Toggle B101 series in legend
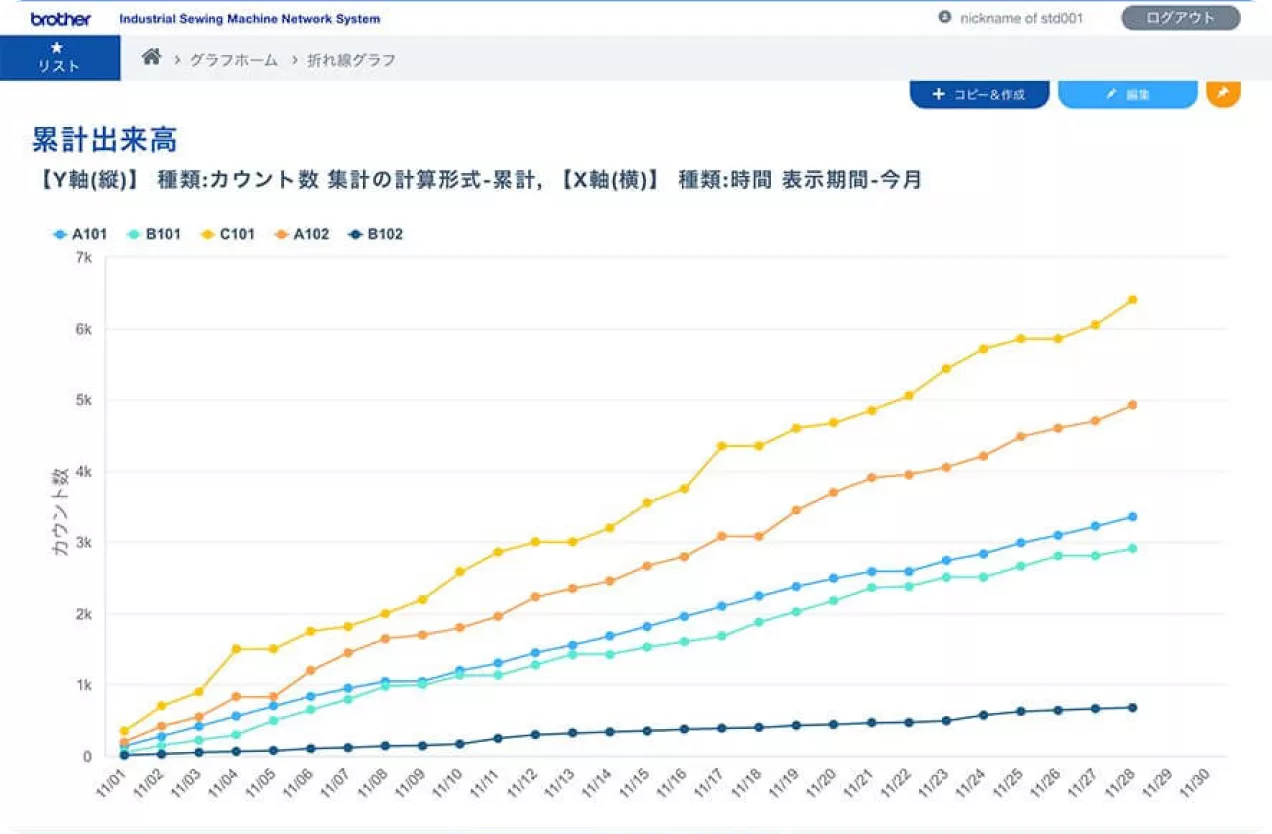The width and height of the screenshot is (1272, 834). click(155, 234)
